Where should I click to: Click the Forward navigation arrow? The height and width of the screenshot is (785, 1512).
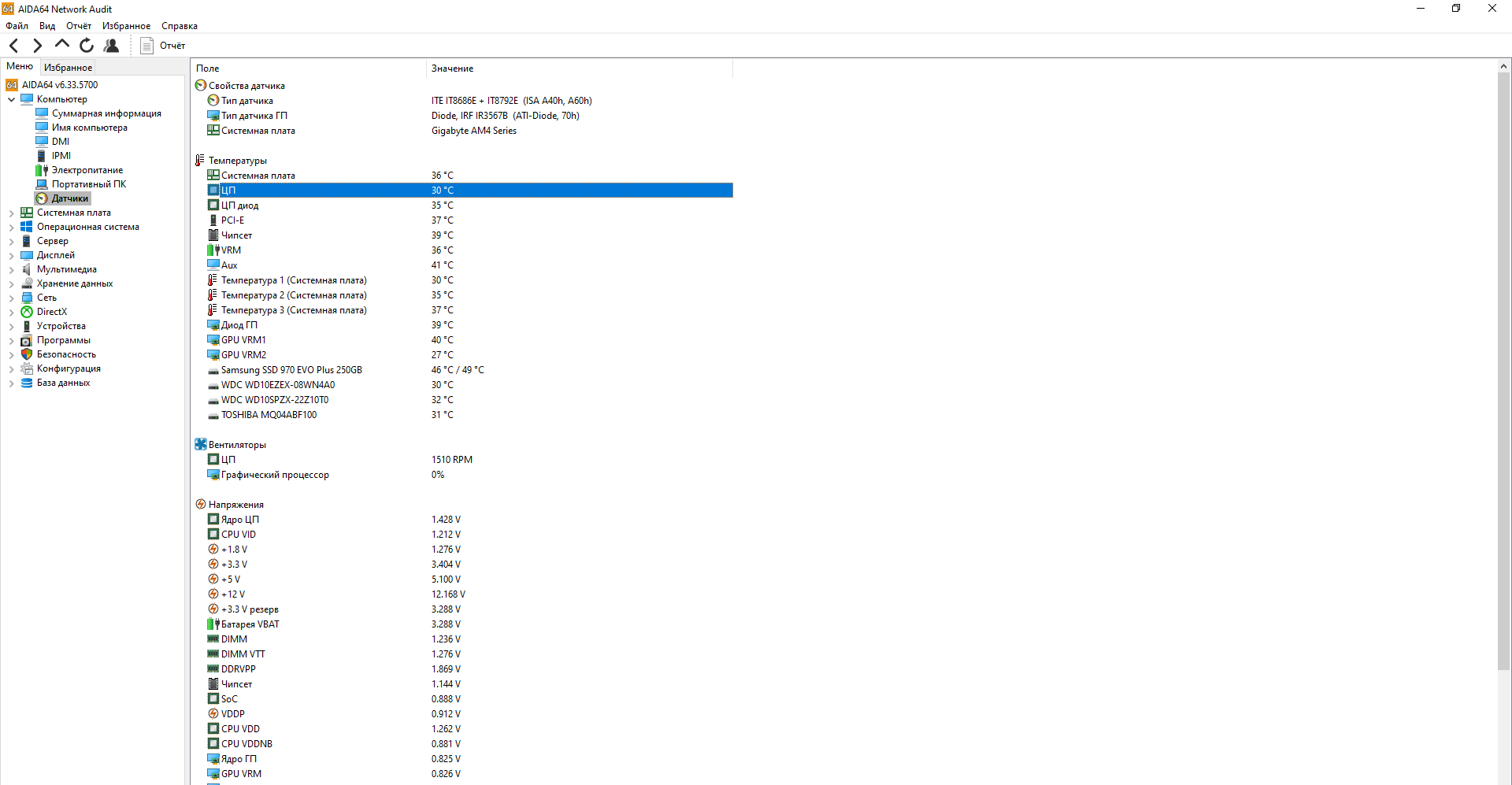[x=37, y=46]
